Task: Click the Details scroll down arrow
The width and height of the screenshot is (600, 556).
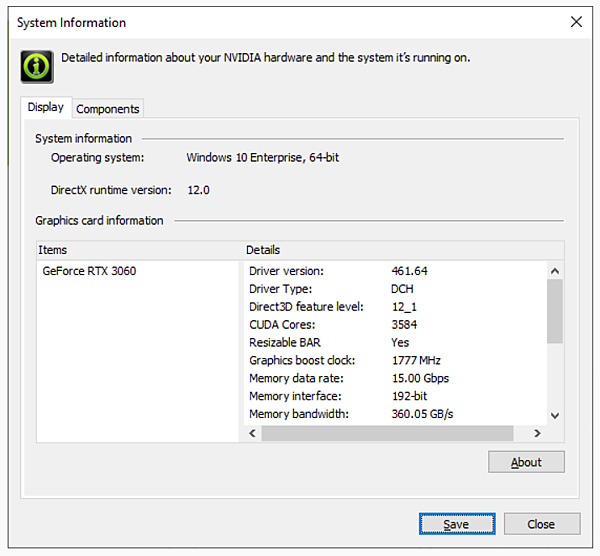Action: (555, 416)
